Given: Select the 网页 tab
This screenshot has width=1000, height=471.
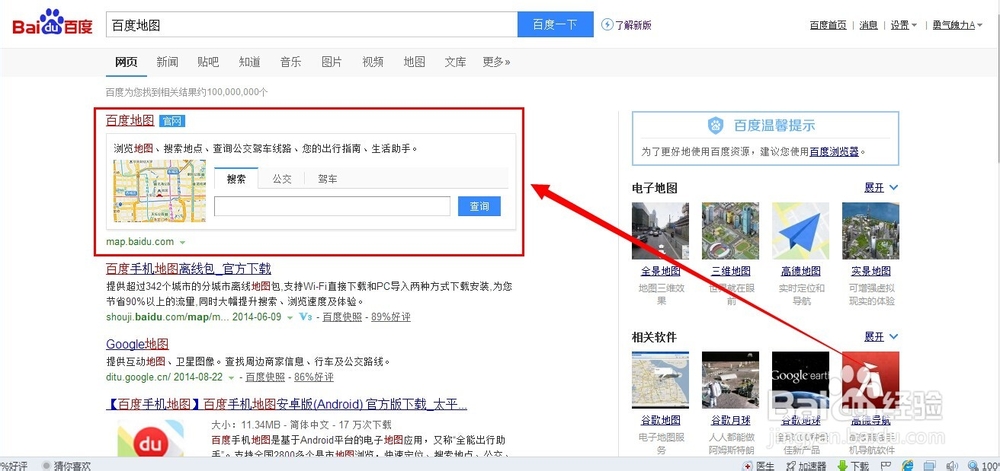Looking at the screenshot, I should pyautogui.click(x=126, y=62).
